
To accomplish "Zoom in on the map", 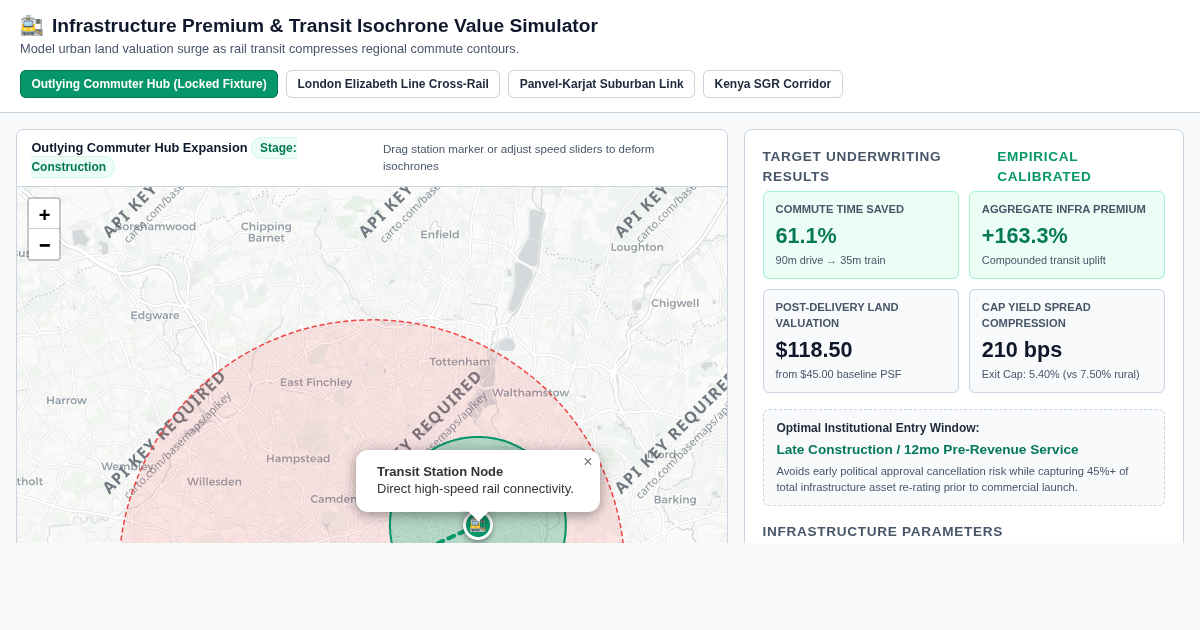I will [44, 214].
